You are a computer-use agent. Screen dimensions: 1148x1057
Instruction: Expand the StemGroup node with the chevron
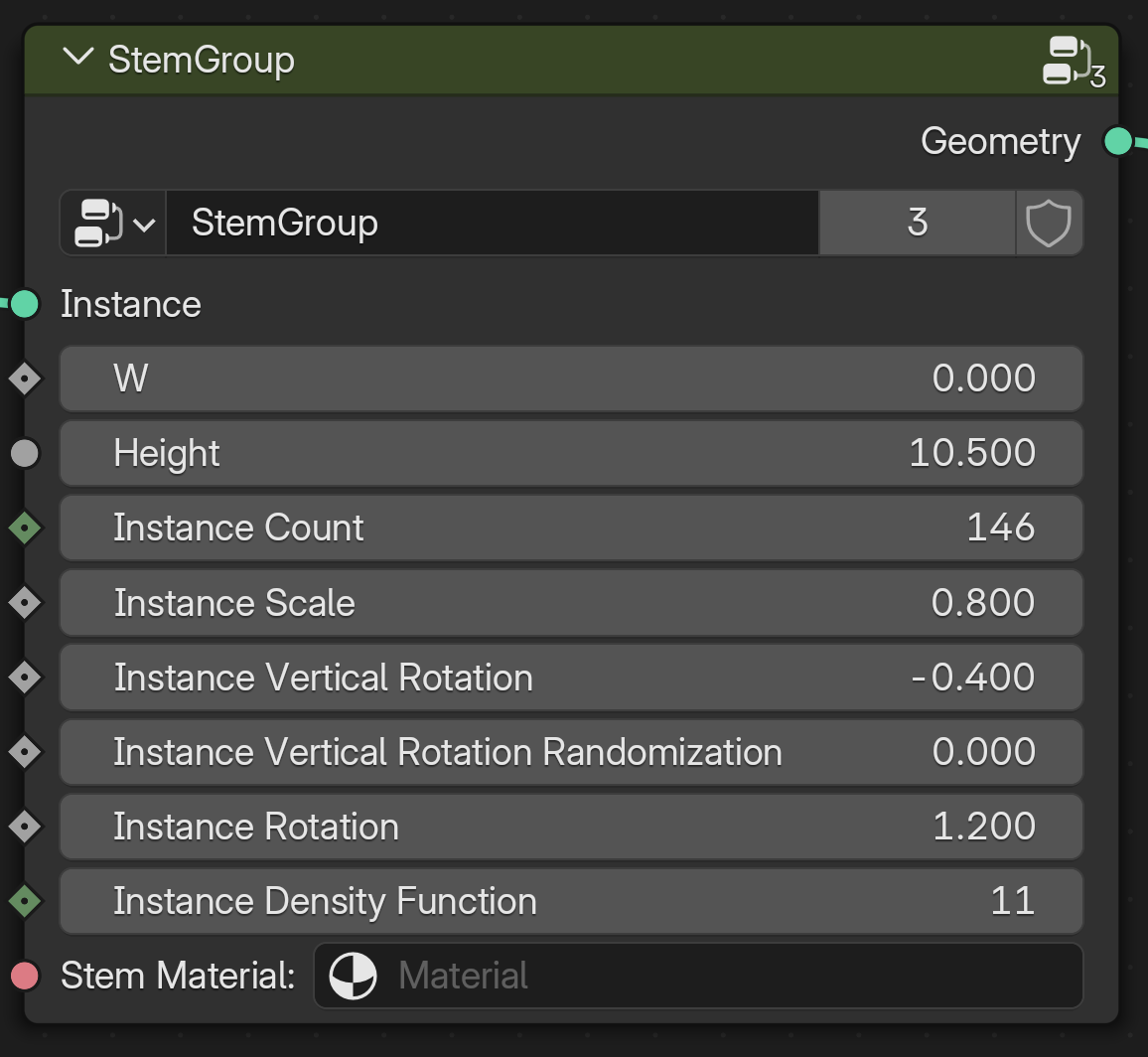pos(77,59)
